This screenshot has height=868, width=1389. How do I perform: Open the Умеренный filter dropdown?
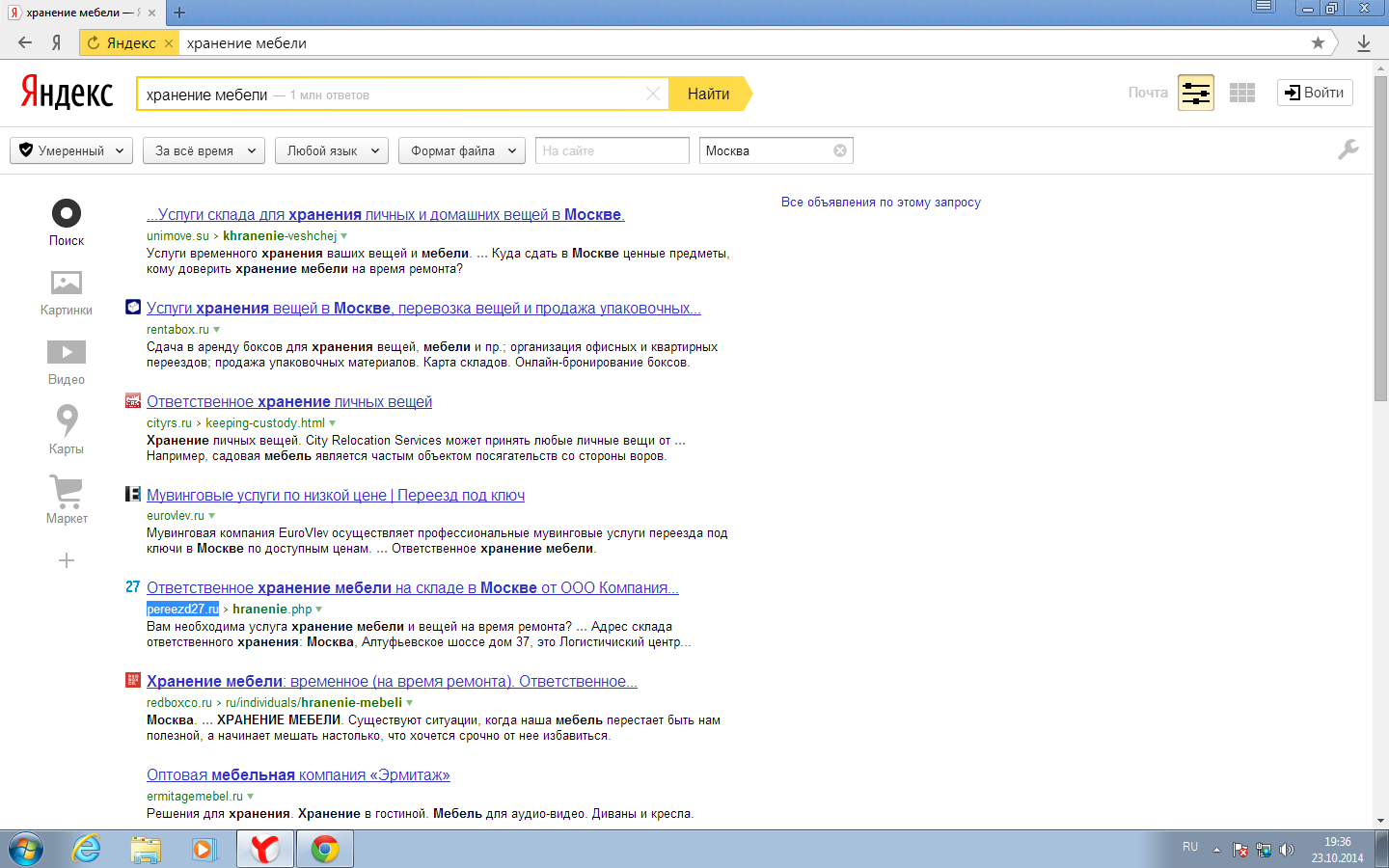click(71, 150)
